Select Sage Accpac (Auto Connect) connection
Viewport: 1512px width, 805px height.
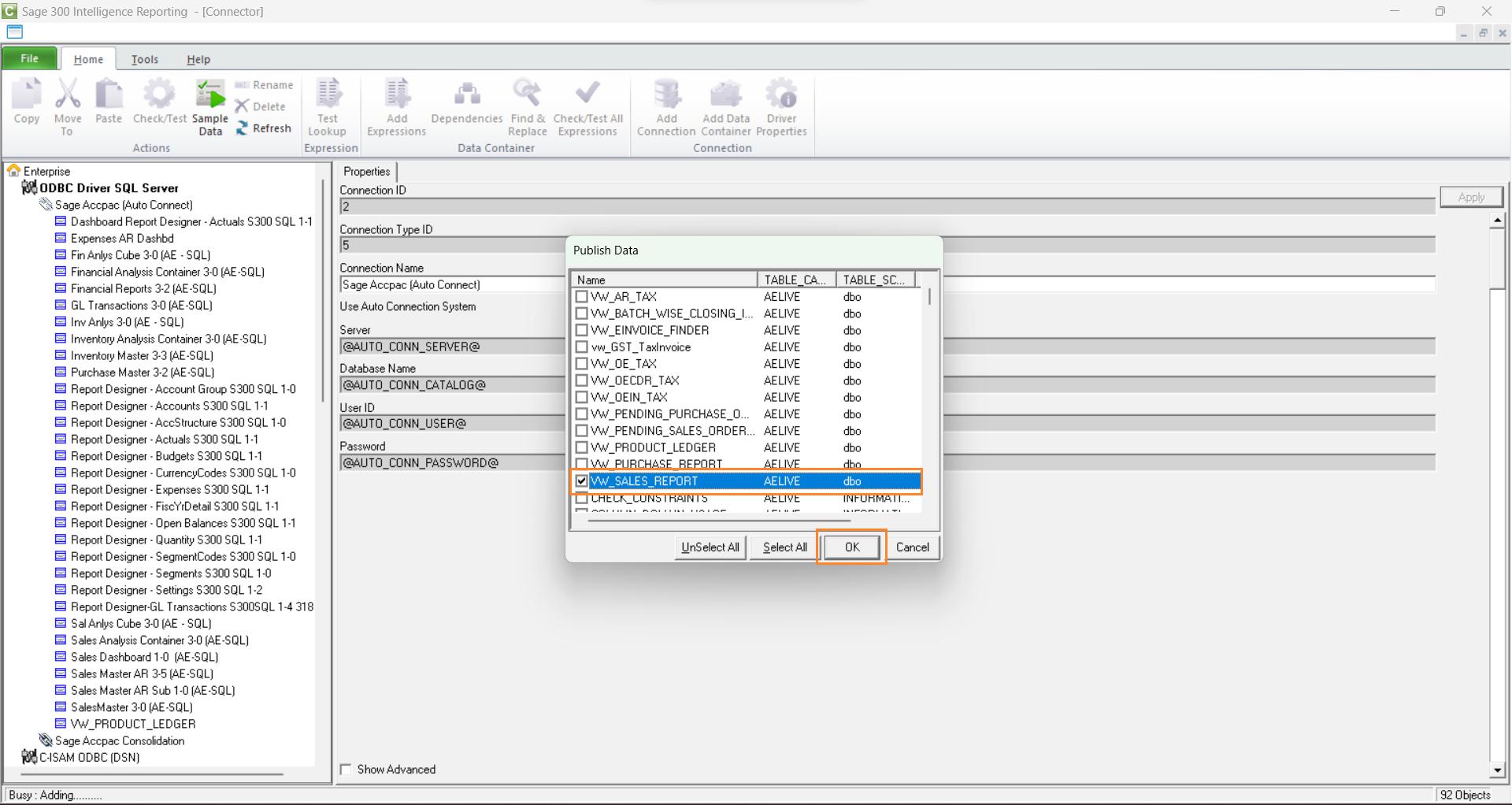click(124, 205)
